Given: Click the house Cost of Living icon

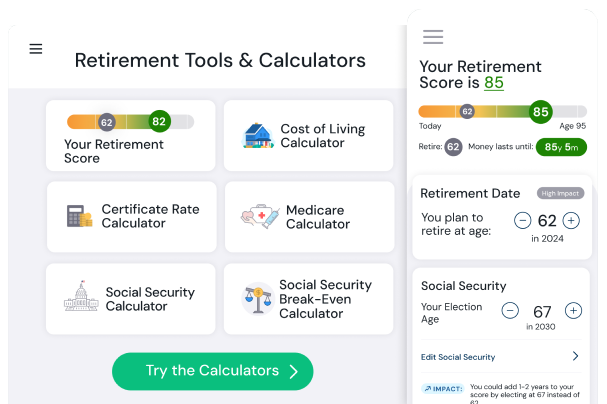Looking at the screenshot, I should (x=258, y=136).
